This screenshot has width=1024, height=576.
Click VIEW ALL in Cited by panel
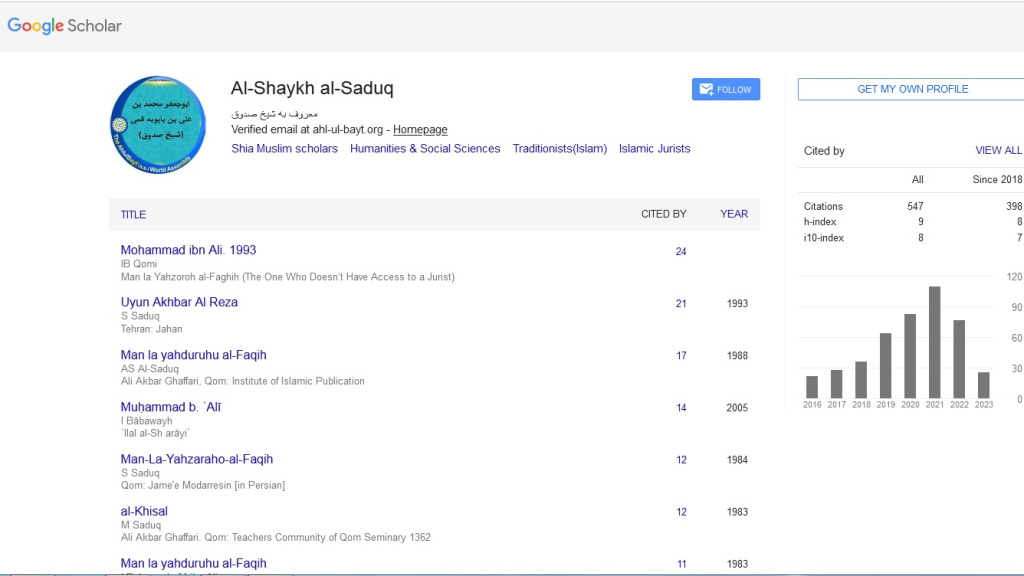(997, 150)
